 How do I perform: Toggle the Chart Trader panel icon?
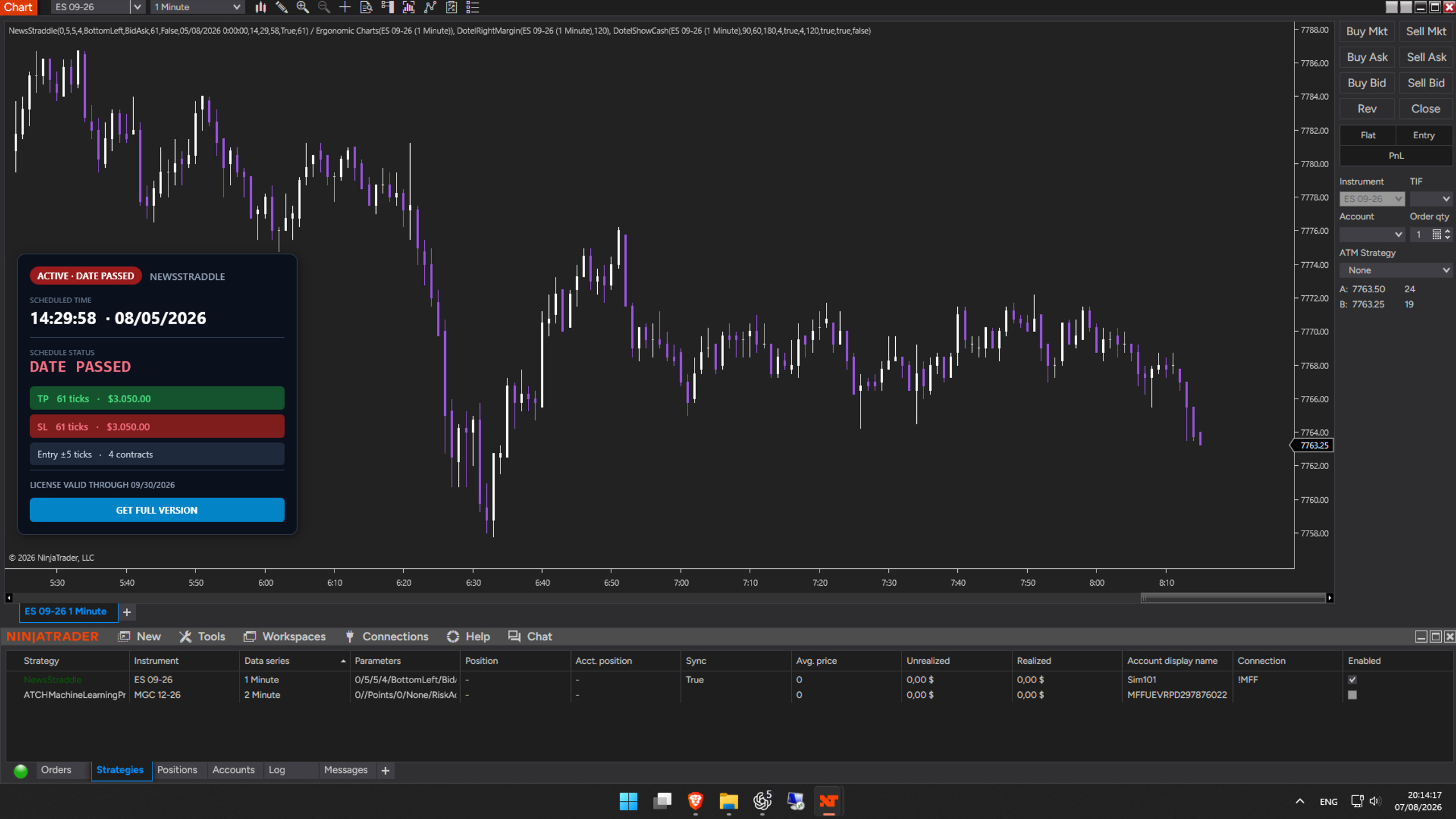[387, 7]
